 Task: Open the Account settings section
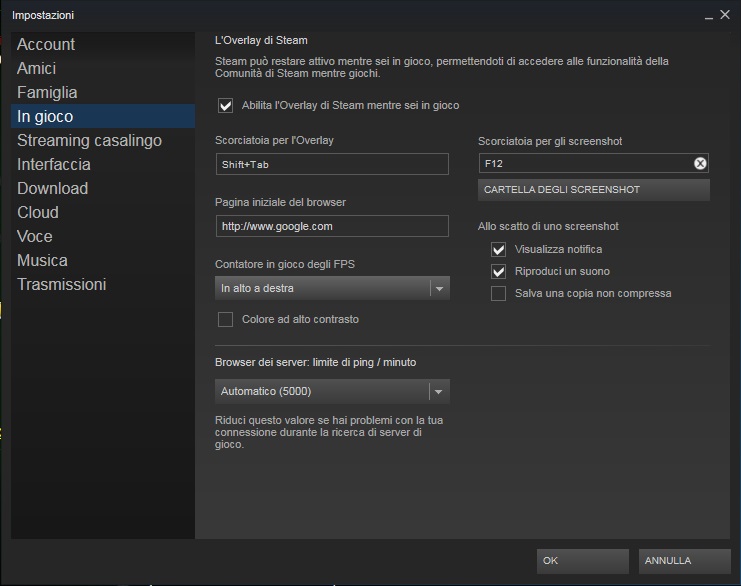point(46,44)
